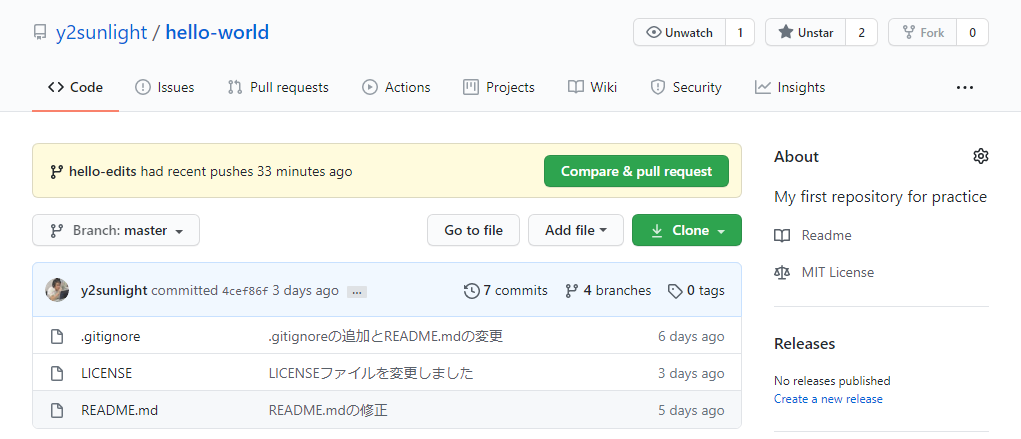Image resolution: width=1021 pixels, height=439 pixels.
Task: Toggle Unwatch for this repository
Action: (680, 32)
